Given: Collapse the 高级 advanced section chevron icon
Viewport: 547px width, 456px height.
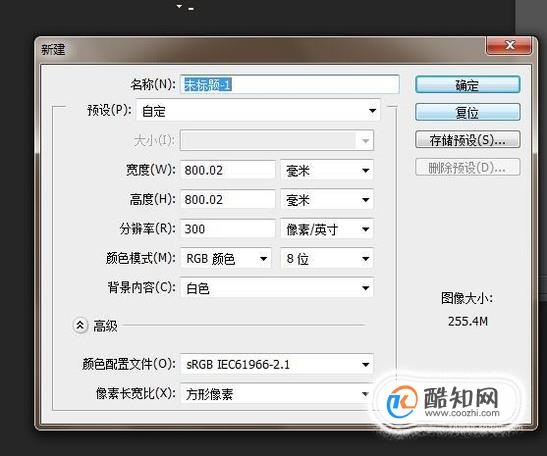Looking at the screenshot, I should pos(80,326).
